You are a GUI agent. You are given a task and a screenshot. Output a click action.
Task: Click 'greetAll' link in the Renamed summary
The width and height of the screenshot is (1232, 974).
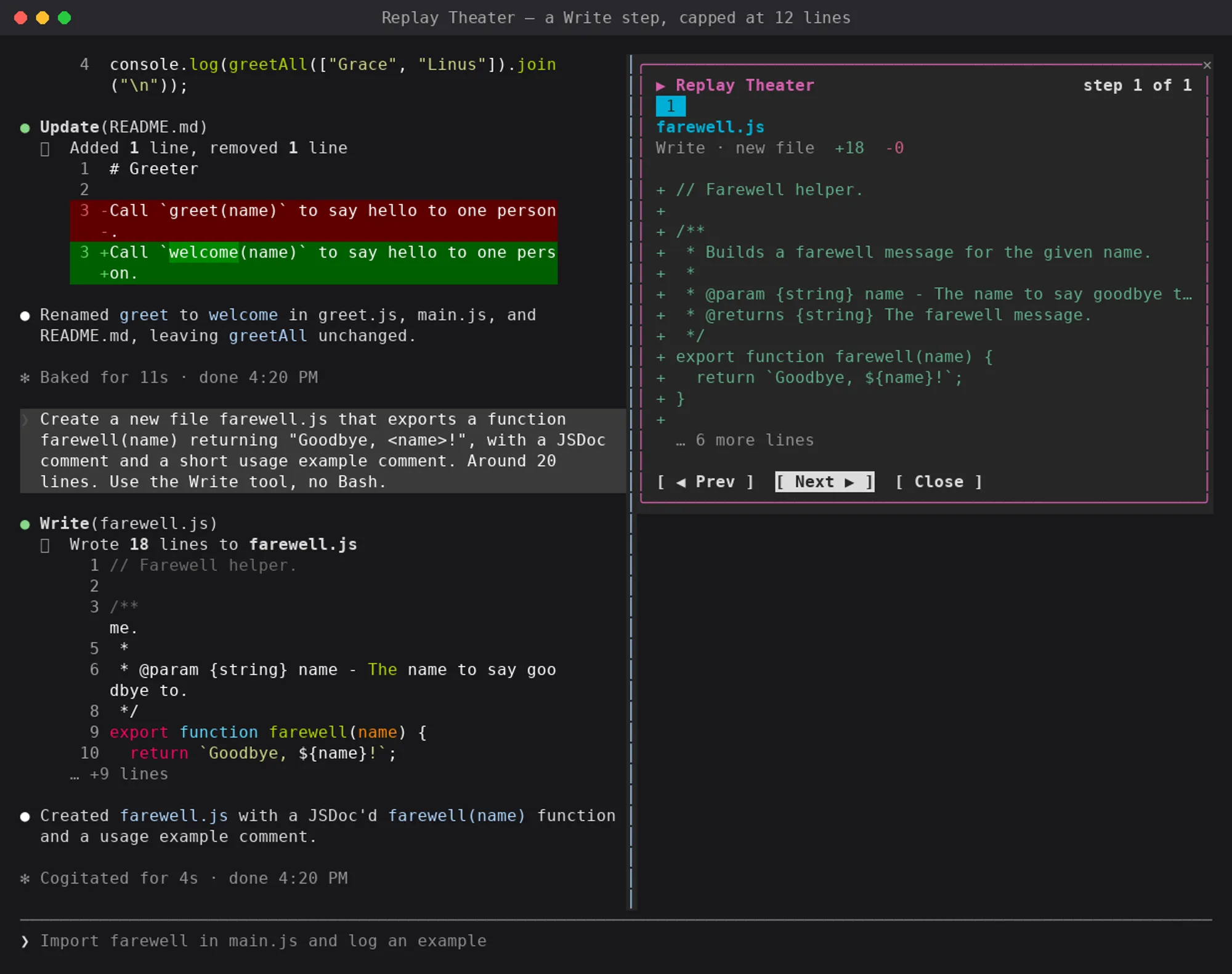pyautogui.click(x=268, y=336)
